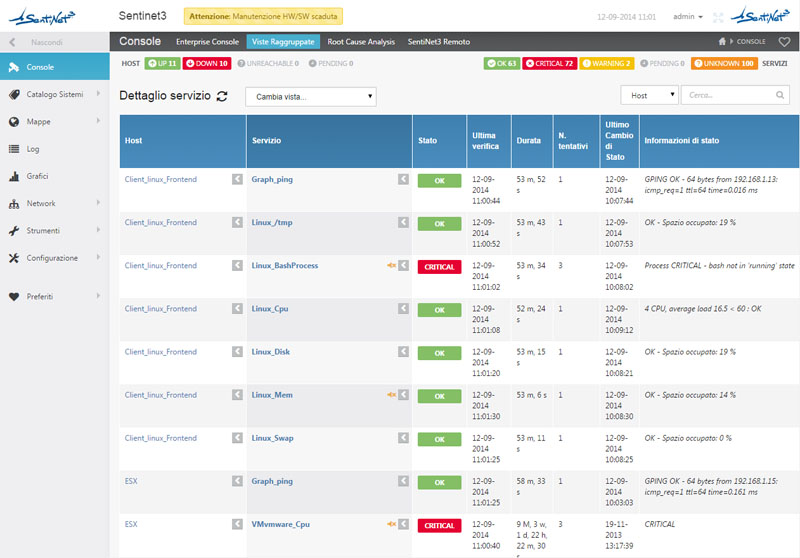Click action arrow icon beside Linux_Swap service
Image resolution: width=800 pixels, height=558 pixels.
[403, 438]
